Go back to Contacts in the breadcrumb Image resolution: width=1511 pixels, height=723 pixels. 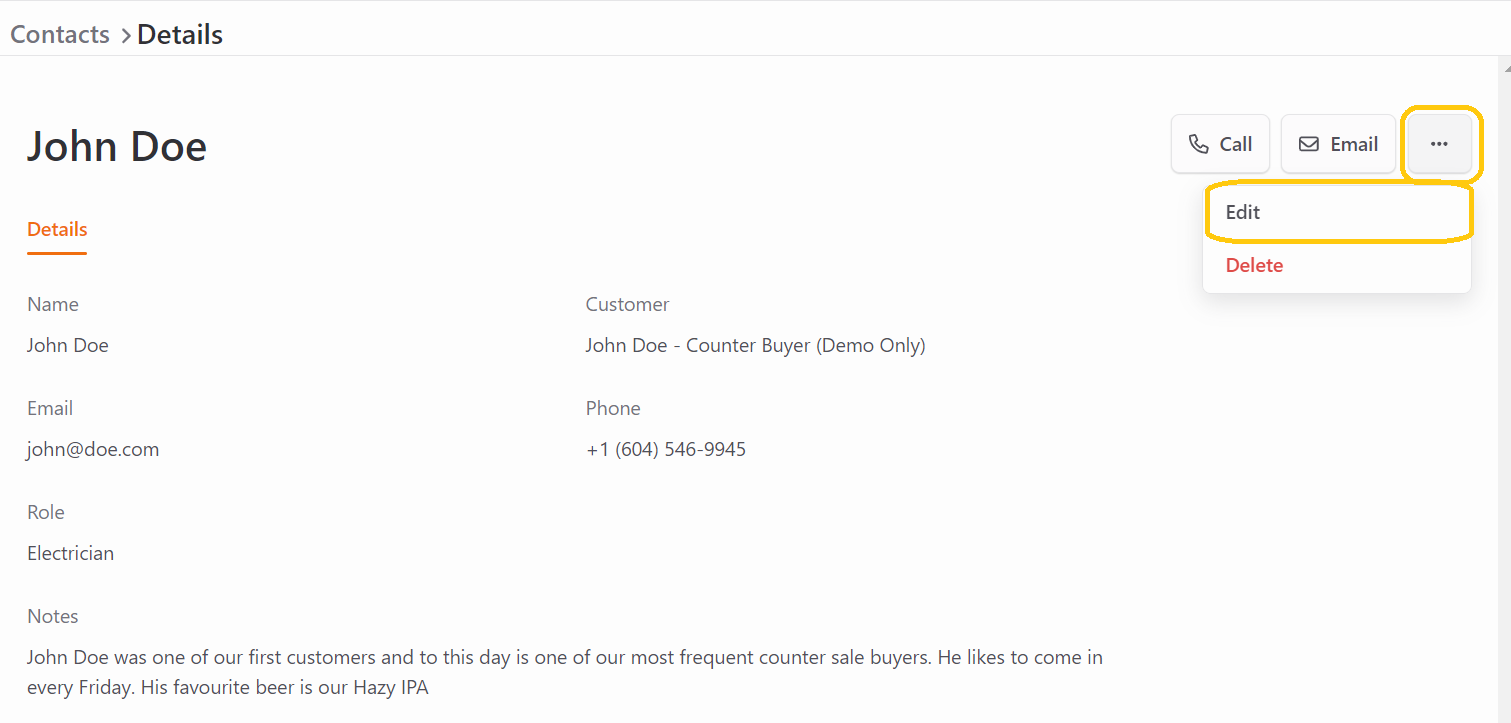(x=60, y=34)
